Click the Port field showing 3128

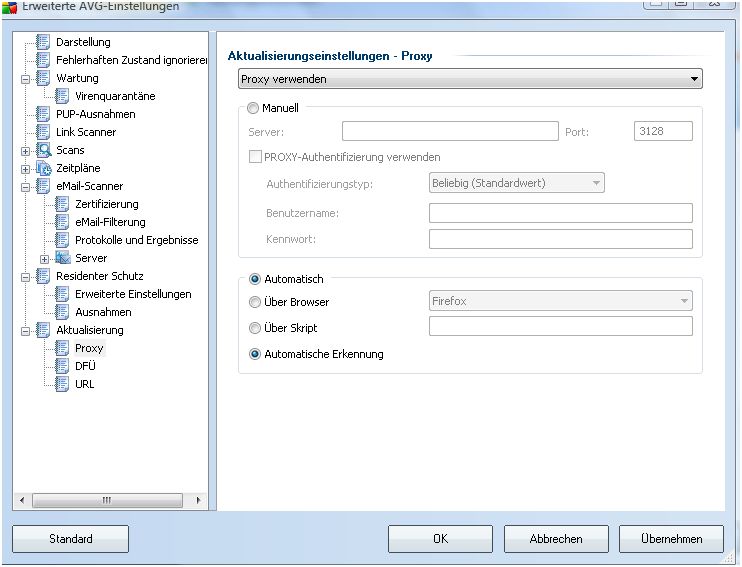coord(663,131)
